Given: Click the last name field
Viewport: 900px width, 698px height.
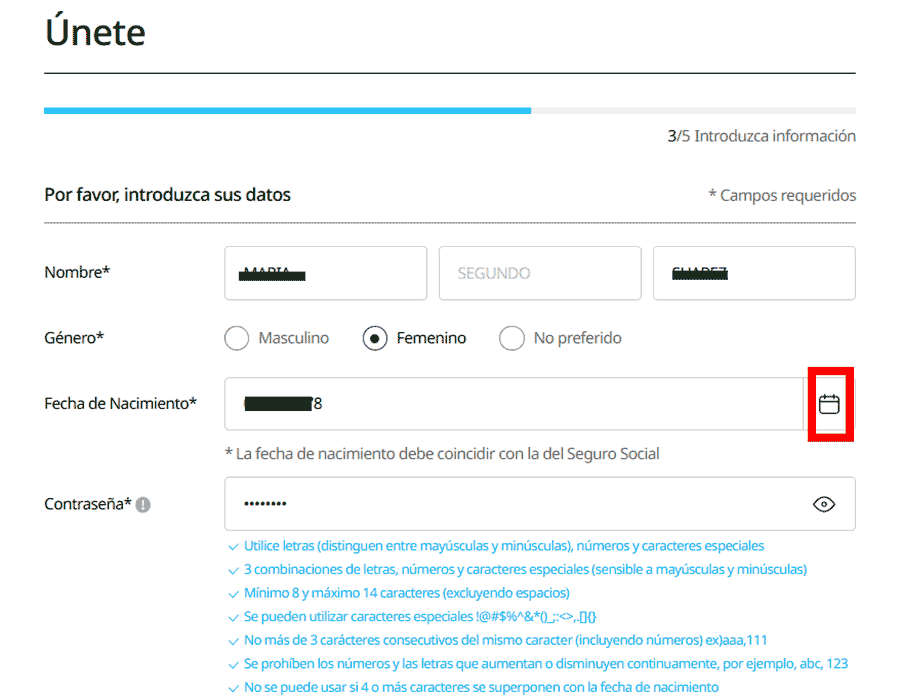Looking at the screenshot, I should (x=754, y=272).
